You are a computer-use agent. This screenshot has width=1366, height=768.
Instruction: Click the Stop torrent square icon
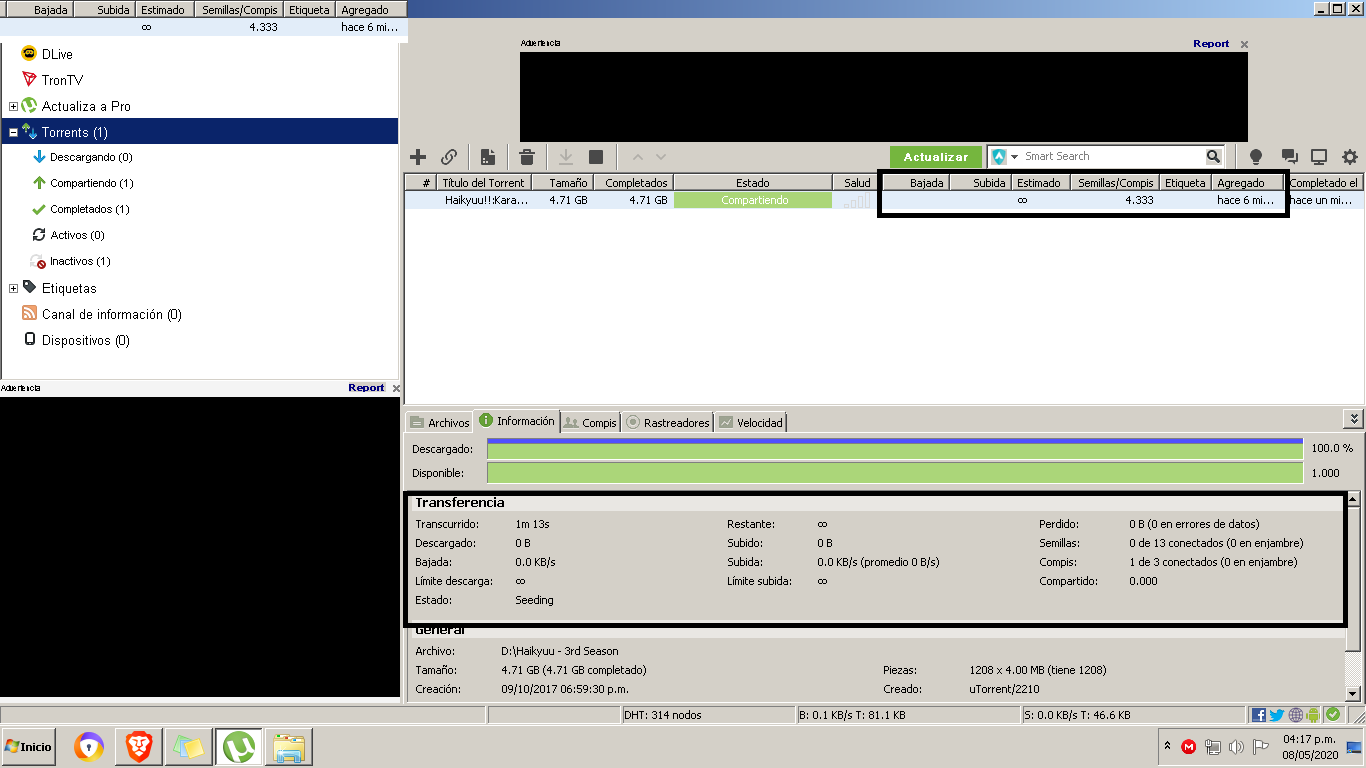[596, 157]
